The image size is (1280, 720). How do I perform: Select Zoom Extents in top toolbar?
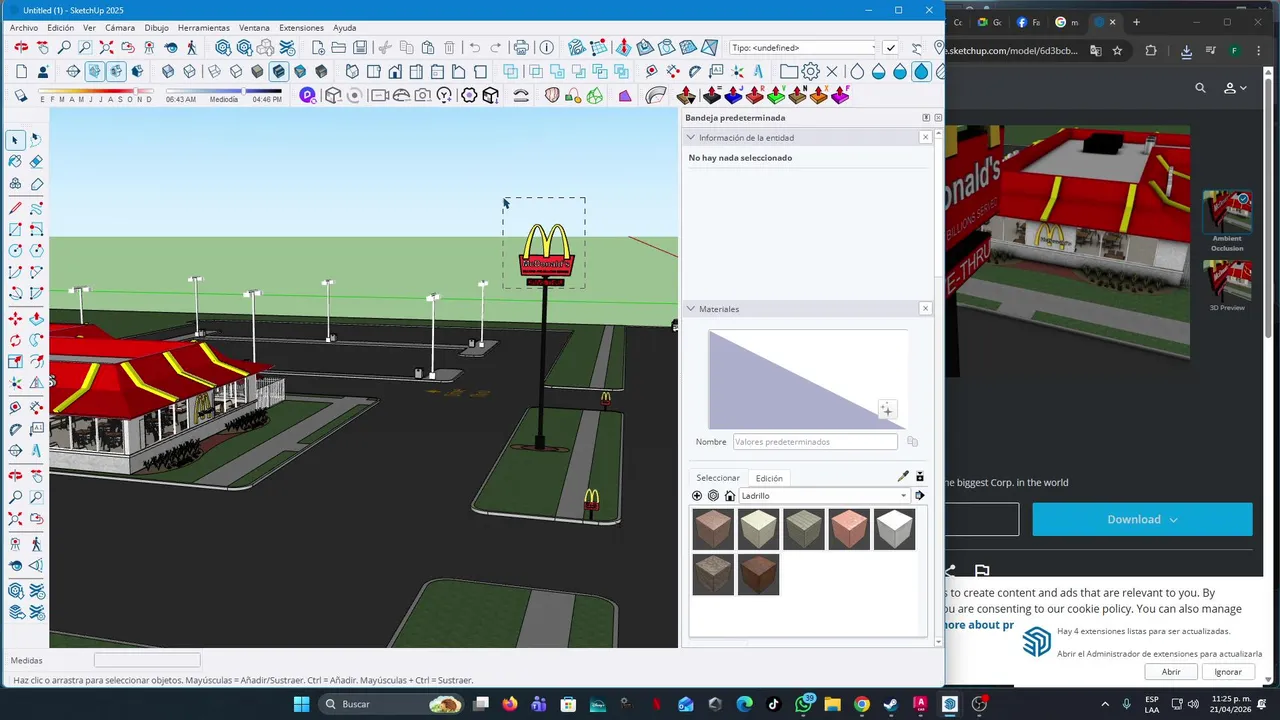(107, 47)
